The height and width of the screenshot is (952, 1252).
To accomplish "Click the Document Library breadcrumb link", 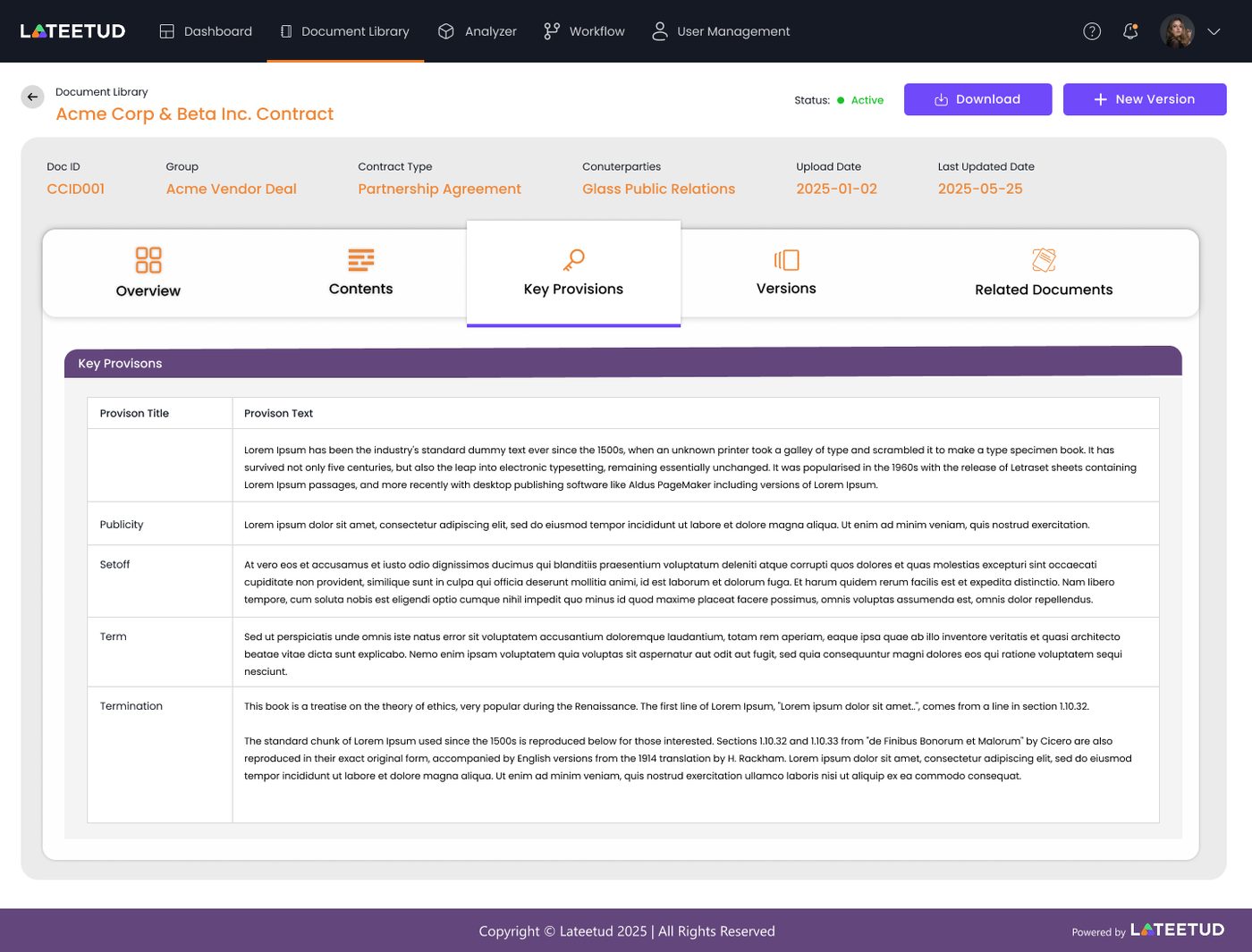I will pyautogui.click(x=102, y=92).
